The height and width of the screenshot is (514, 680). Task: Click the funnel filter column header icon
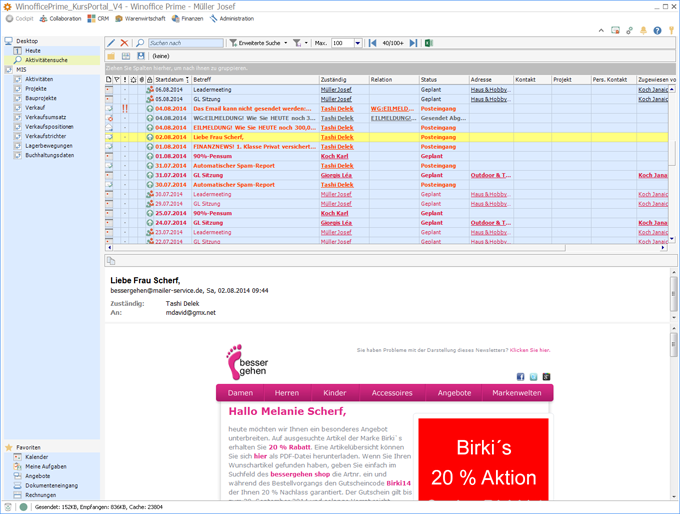coord(117,80)
